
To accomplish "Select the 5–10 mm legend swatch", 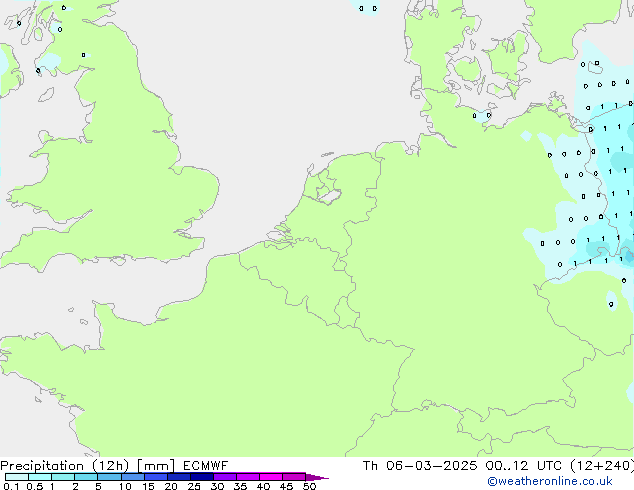I will coord(109,477).
